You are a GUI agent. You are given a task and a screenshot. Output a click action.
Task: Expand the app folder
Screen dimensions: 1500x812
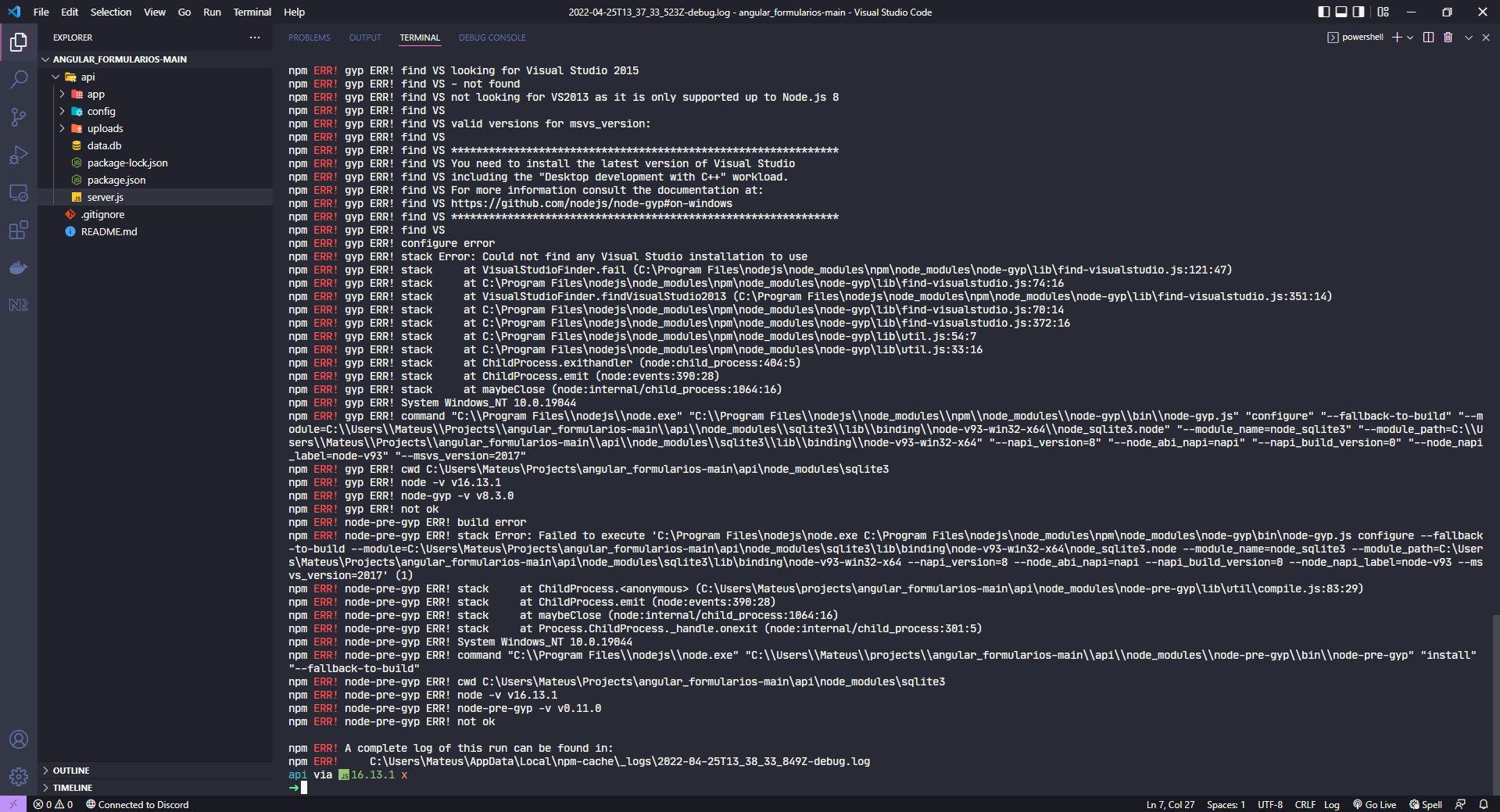pyautogui.click(x=95, y=94)
